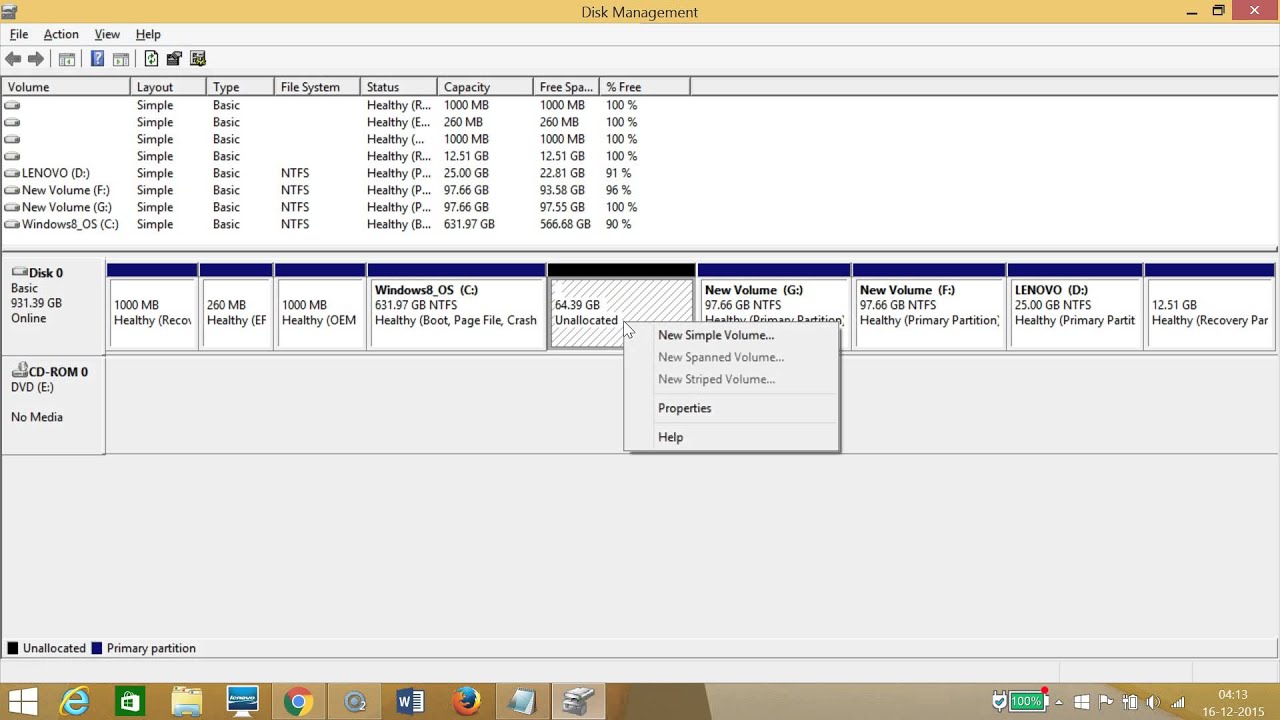Image resolution: width=1280 pixels, height=720 pixels.
Task: Open the Lenovo app from the taskbar
Action: (242, 702)
